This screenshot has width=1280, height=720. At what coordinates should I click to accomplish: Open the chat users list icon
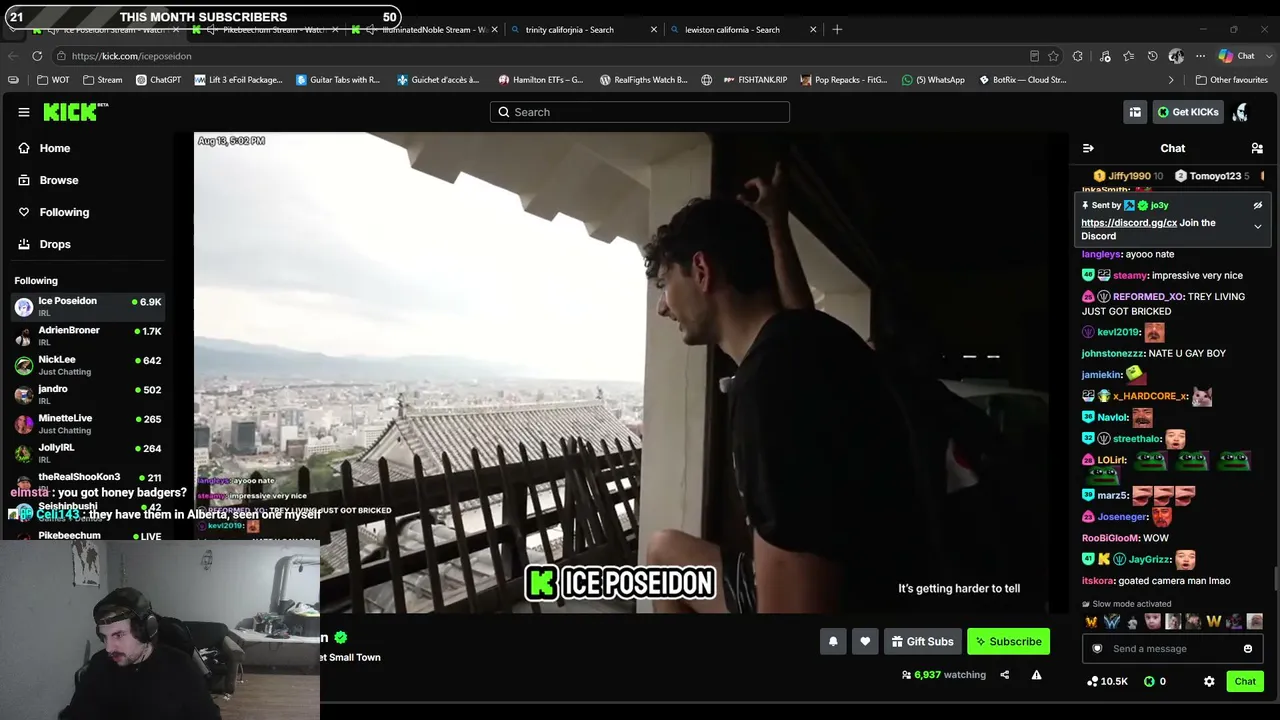click(x=1257, y=148)
